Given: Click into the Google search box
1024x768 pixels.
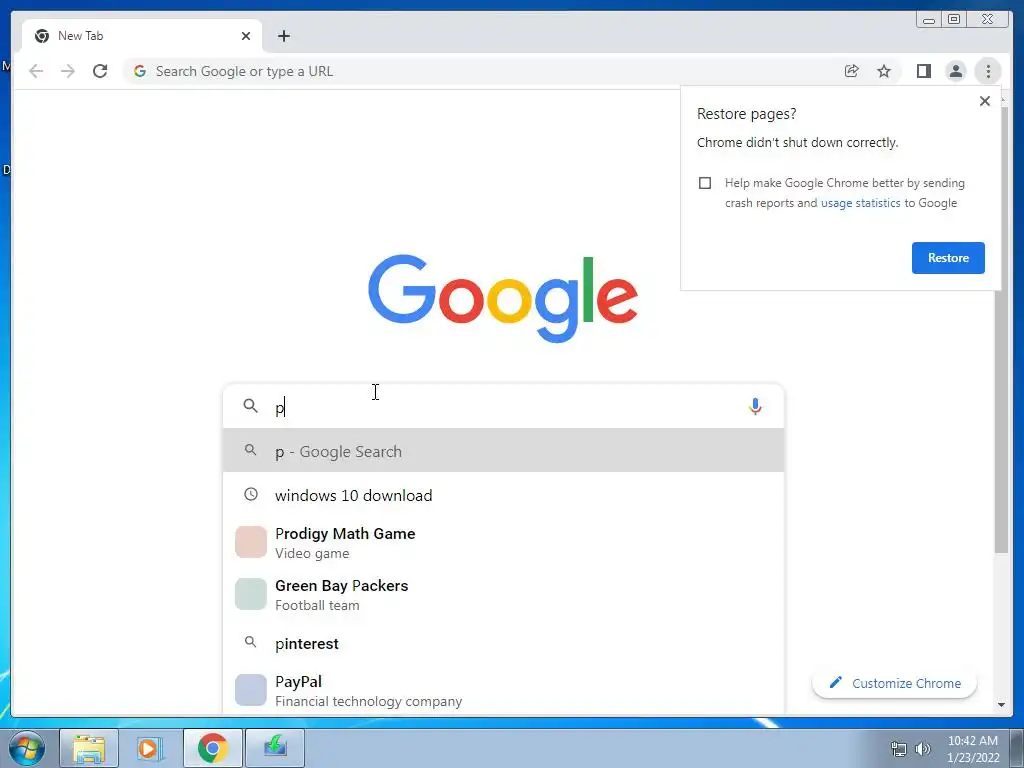Looking at the screenshot, I should pyautogui.click(x=503, y=406).
